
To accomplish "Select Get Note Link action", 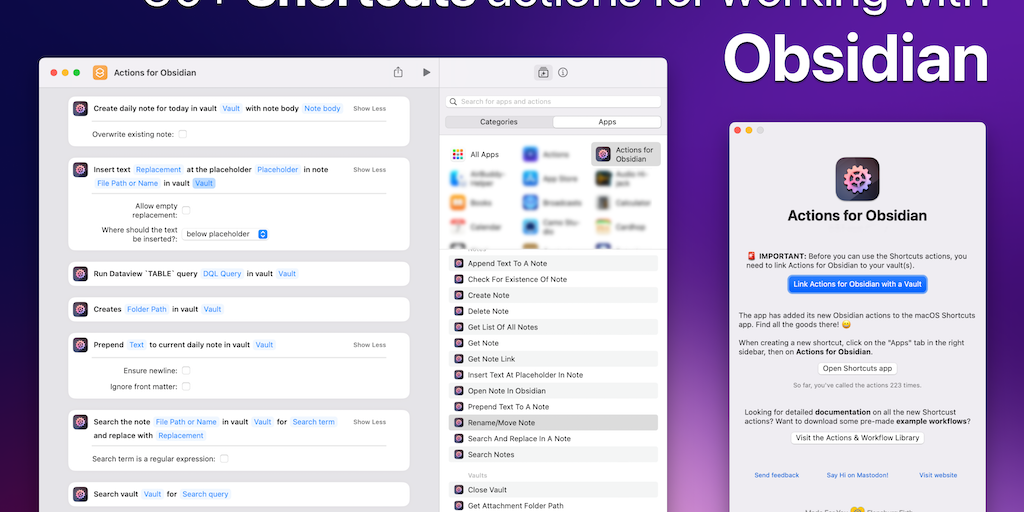I will 553,359.
